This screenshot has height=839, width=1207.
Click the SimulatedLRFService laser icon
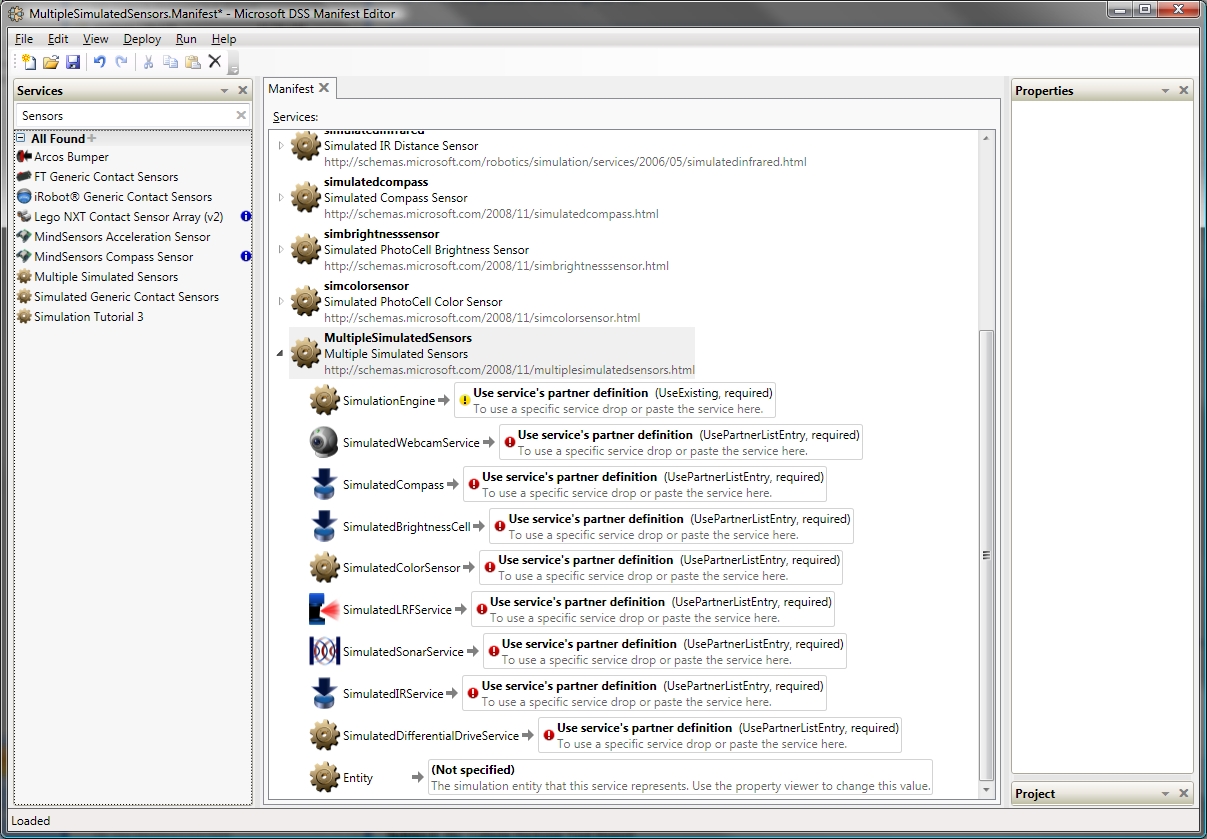(324, 609)
